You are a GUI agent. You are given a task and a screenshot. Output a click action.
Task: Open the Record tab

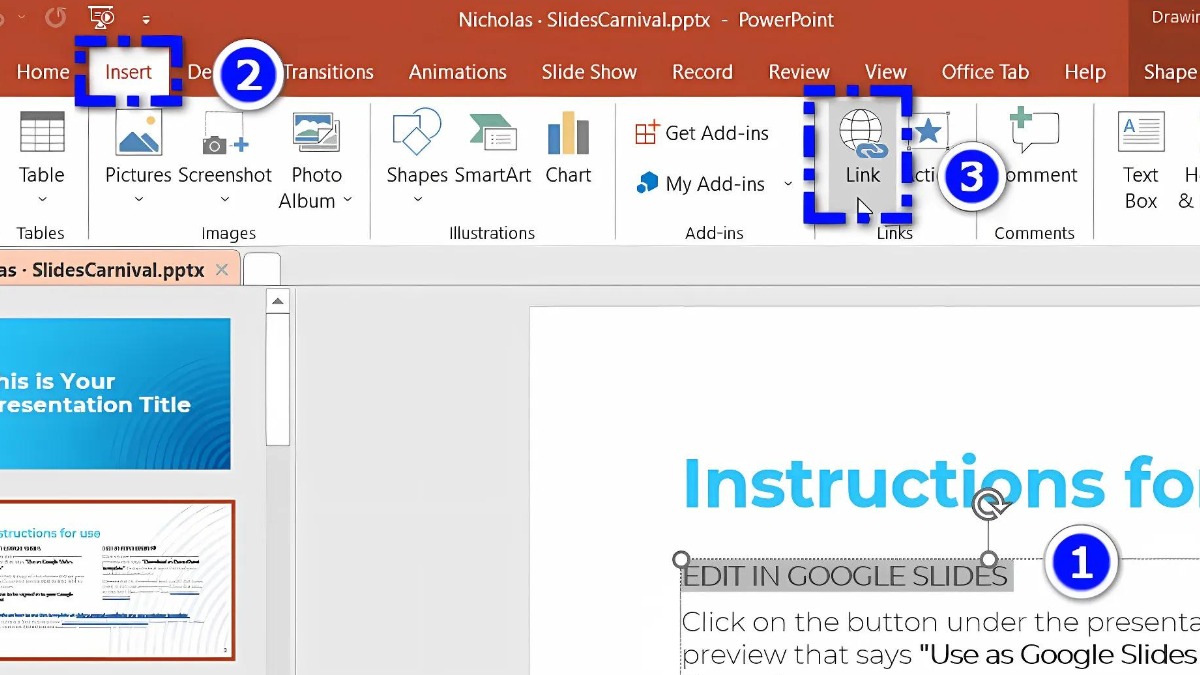pyautogui.click(x=702, y=72)
